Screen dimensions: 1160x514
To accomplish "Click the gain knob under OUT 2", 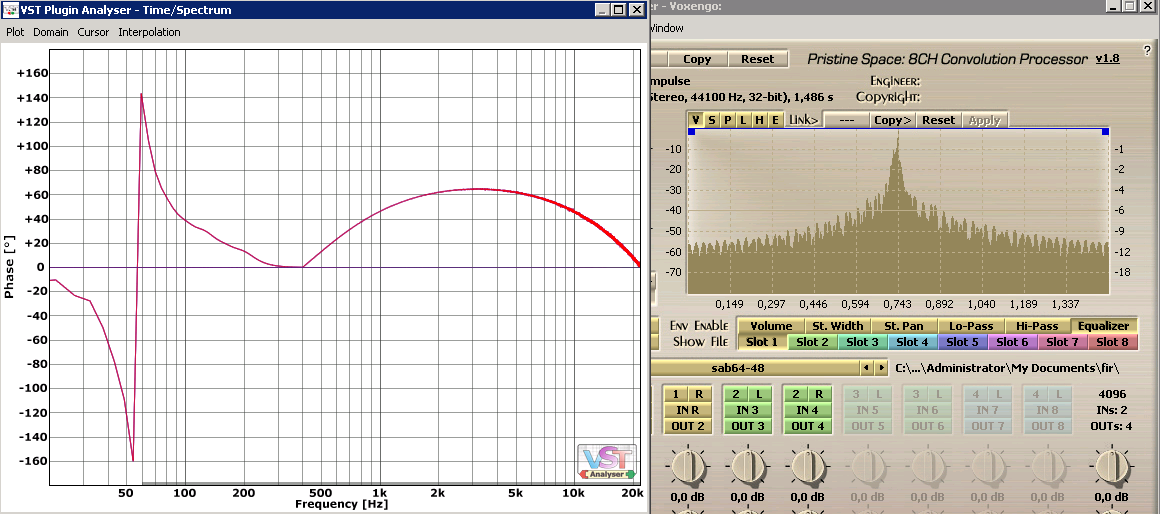I will point(688,467).
